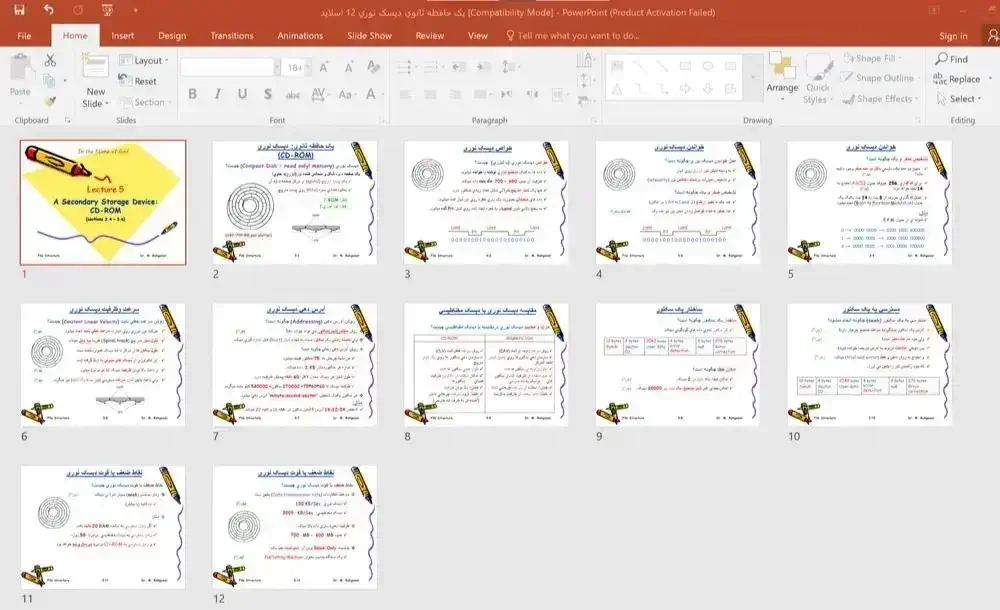Switch to the Transitions tab

231,36
